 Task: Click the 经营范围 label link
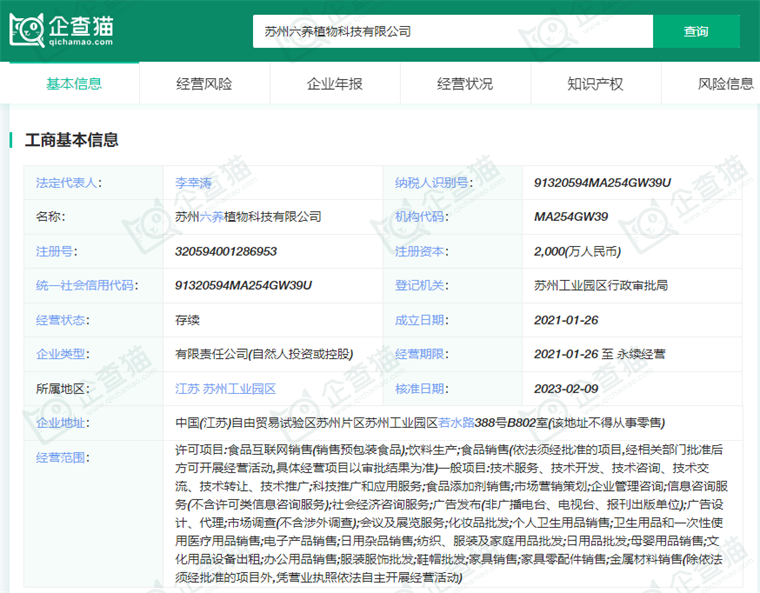pos(60,457)
